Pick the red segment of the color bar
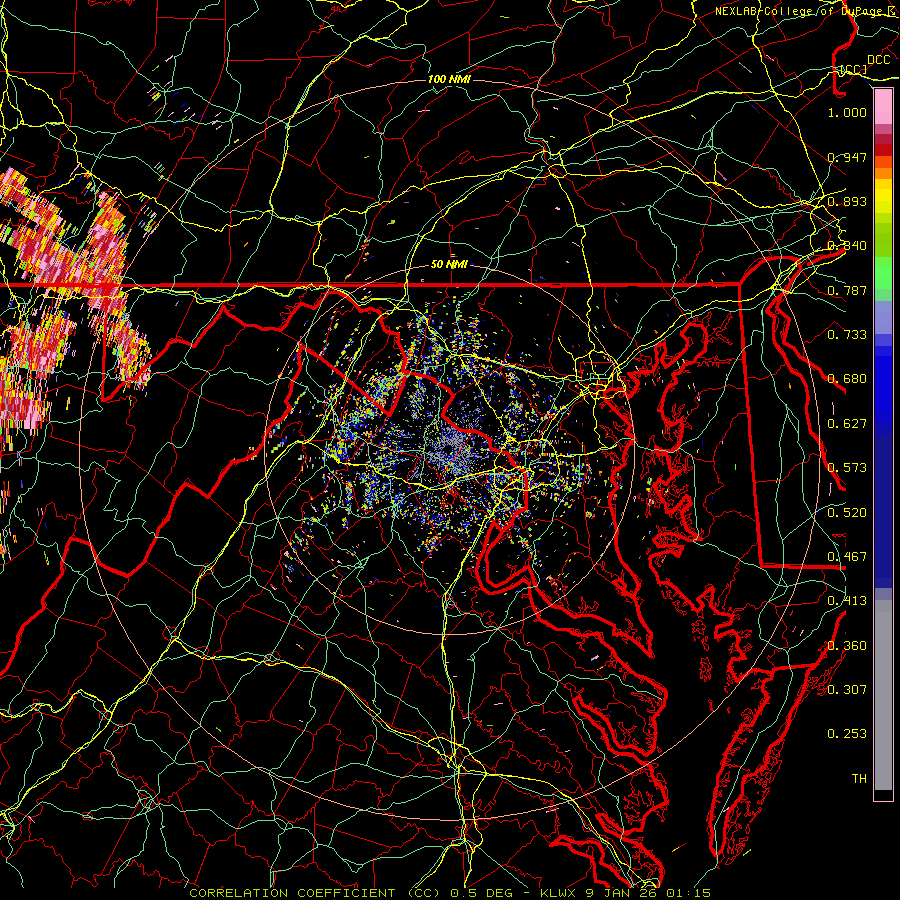 coord(883,149)
